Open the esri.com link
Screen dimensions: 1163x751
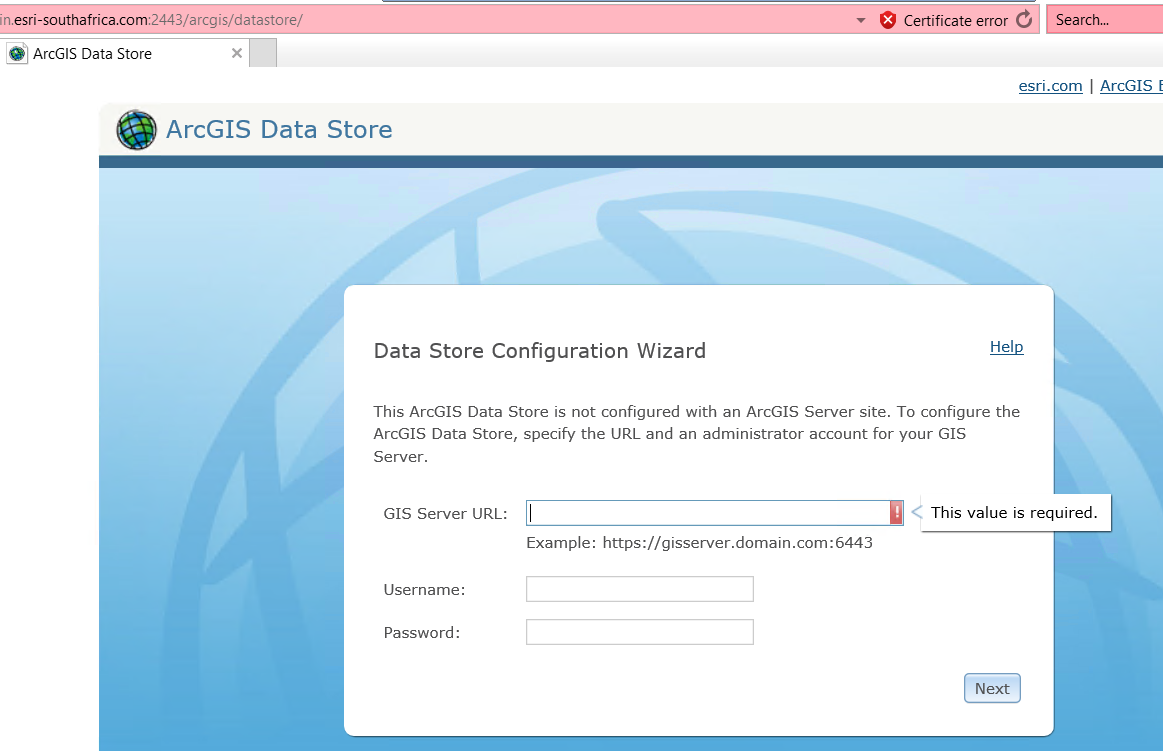coord(1050,86)
